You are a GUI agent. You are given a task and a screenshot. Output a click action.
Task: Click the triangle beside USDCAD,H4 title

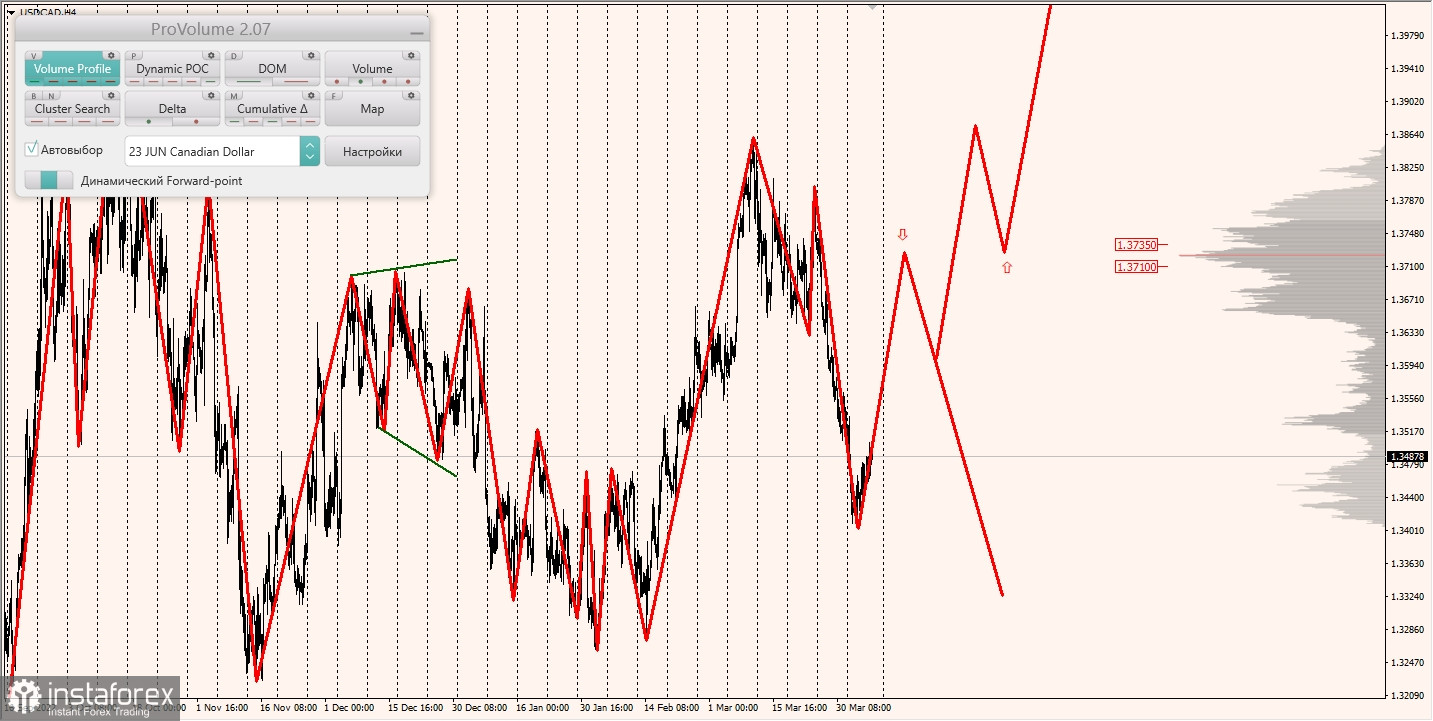(10, 12)
